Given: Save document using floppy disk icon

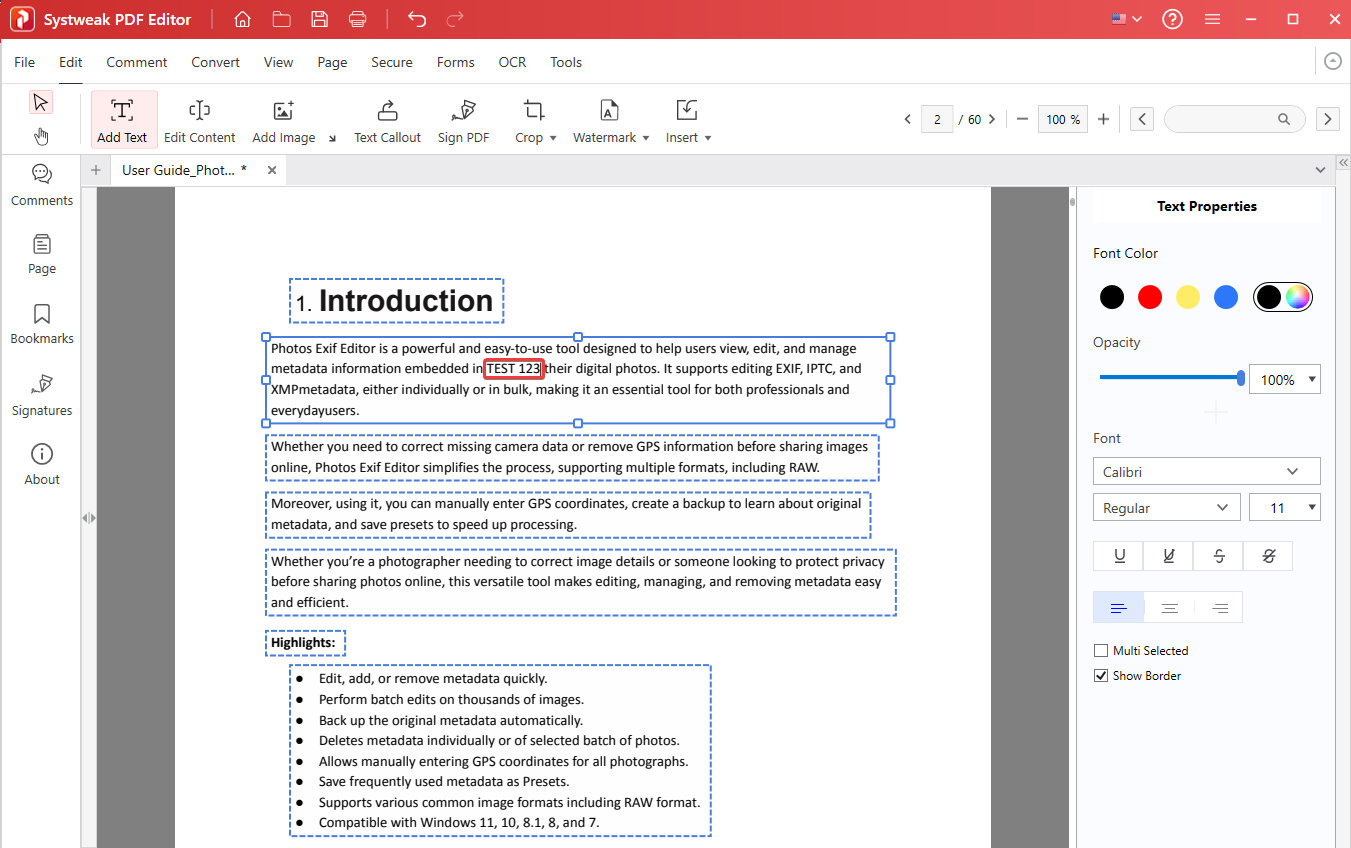Looking at the screenshot, I should click(319, 19).
